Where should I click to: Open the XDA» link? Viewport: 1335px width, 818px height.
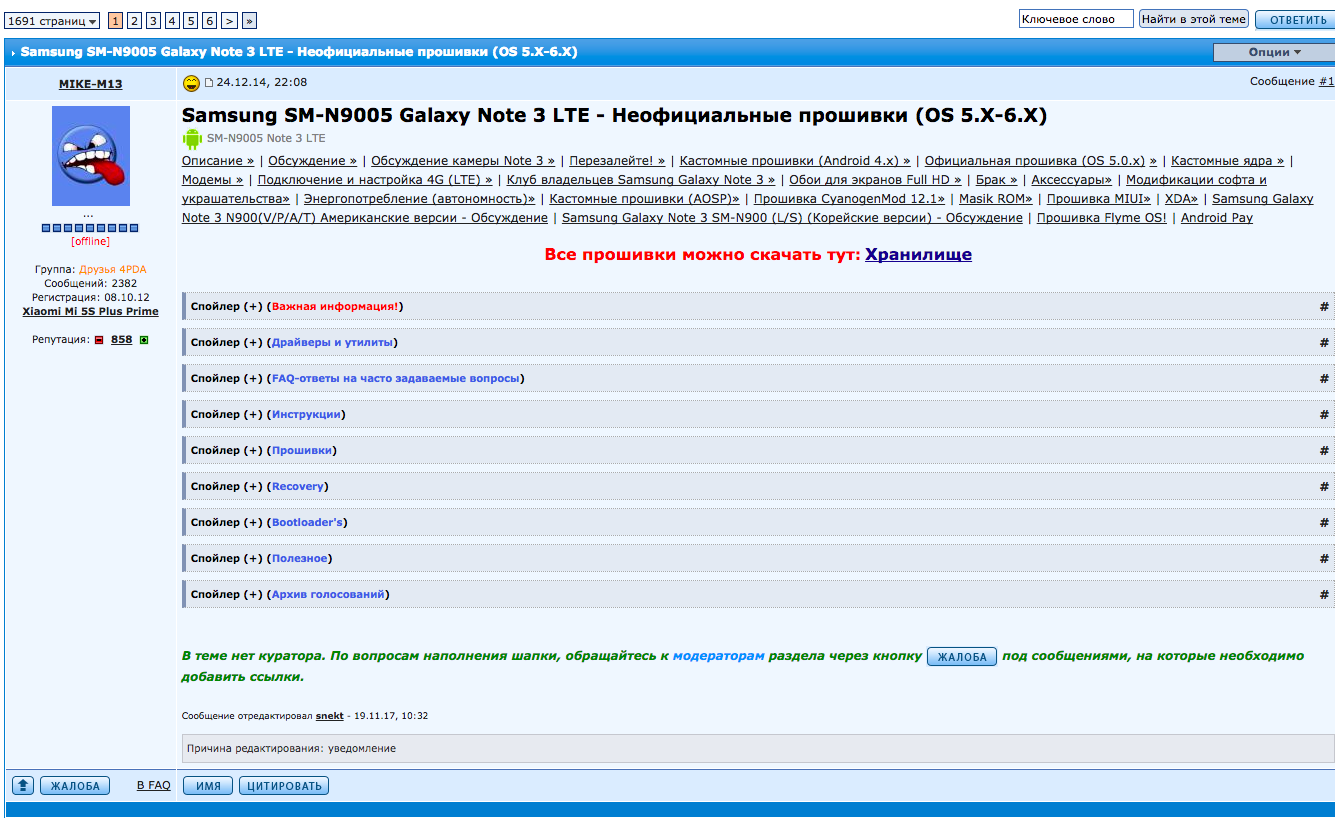click(1182, 199)
